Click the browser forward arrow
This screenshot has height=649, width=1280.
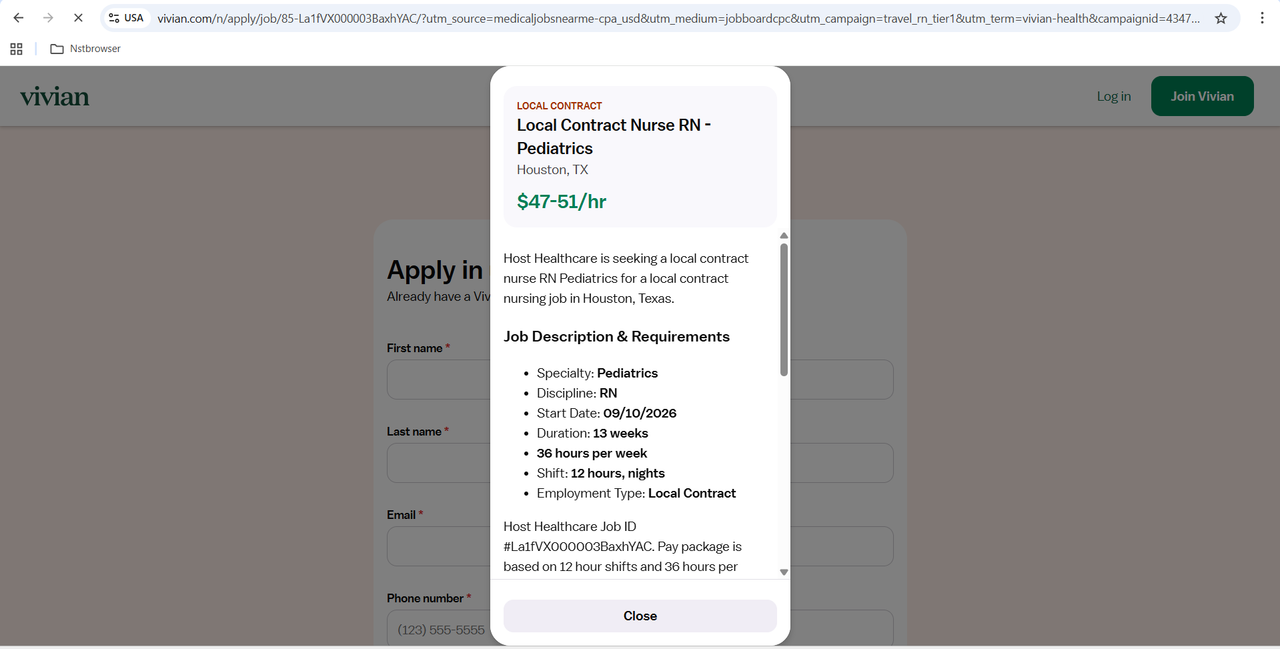coord(48,18)
